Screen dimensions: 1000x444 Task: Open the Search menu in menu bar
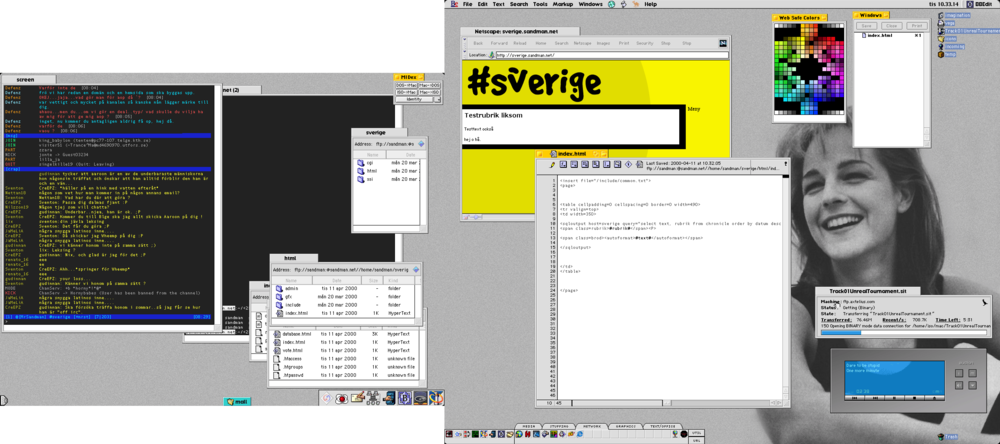(x=518, y=5)
